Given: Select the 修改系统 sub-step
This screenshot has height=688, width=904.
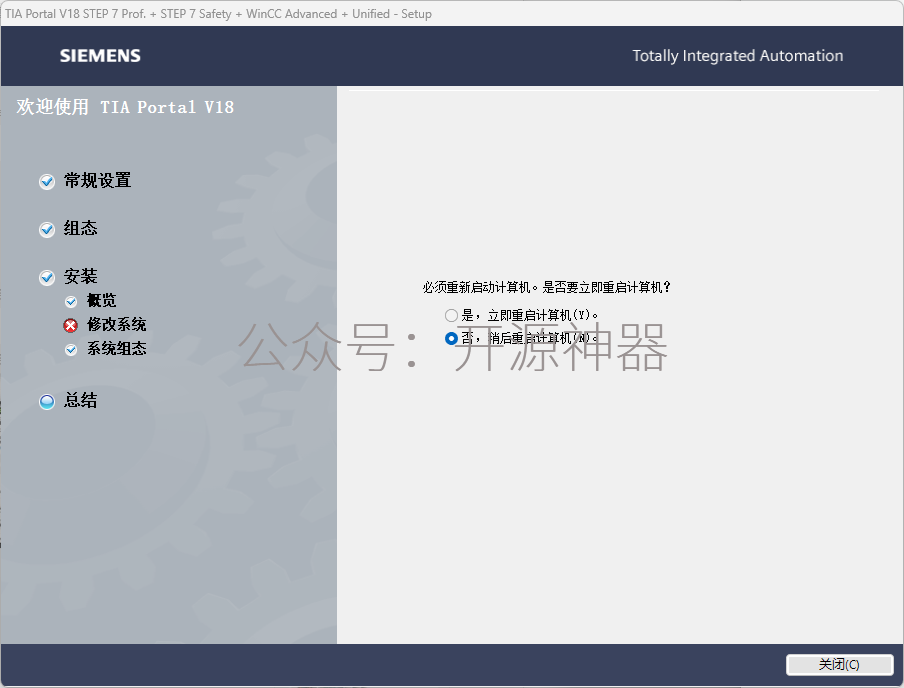Looking at the screenshot, I should [x=116, y=325].
